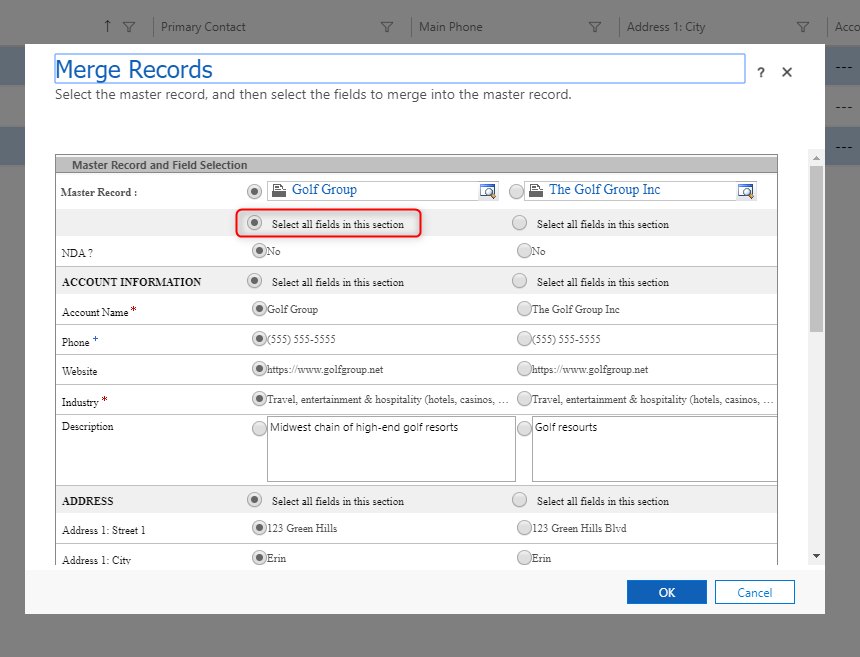
Task: Select Golf Group as master record
Action: [x=254, y=191]
